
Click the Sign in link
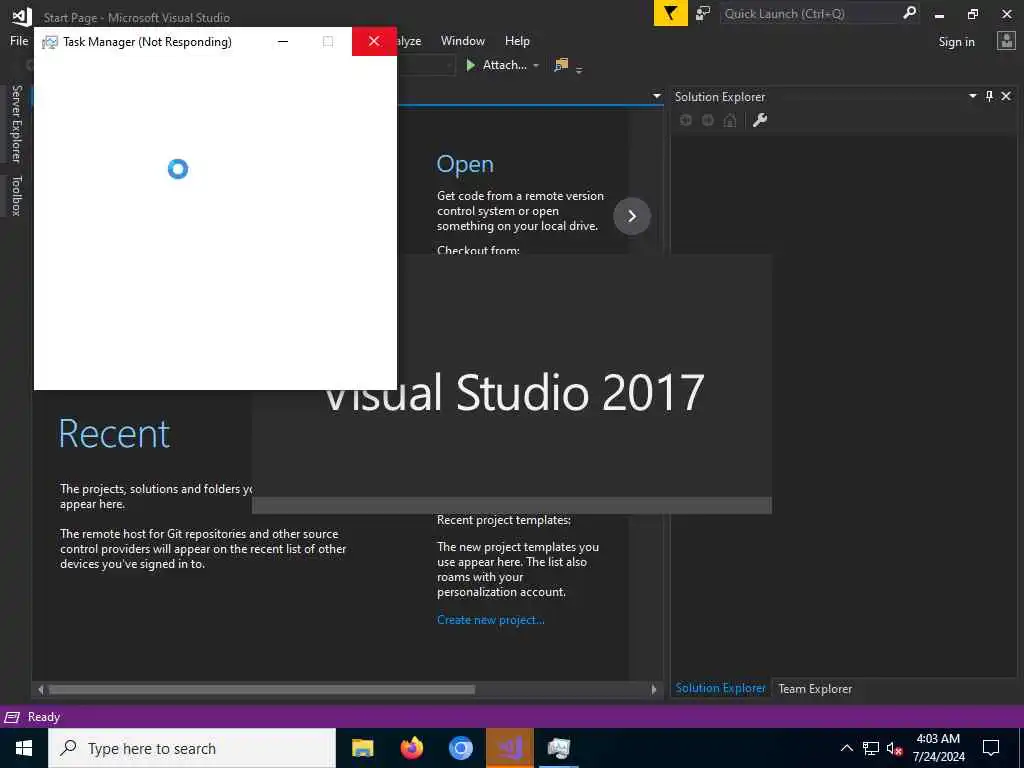[956, 42]
